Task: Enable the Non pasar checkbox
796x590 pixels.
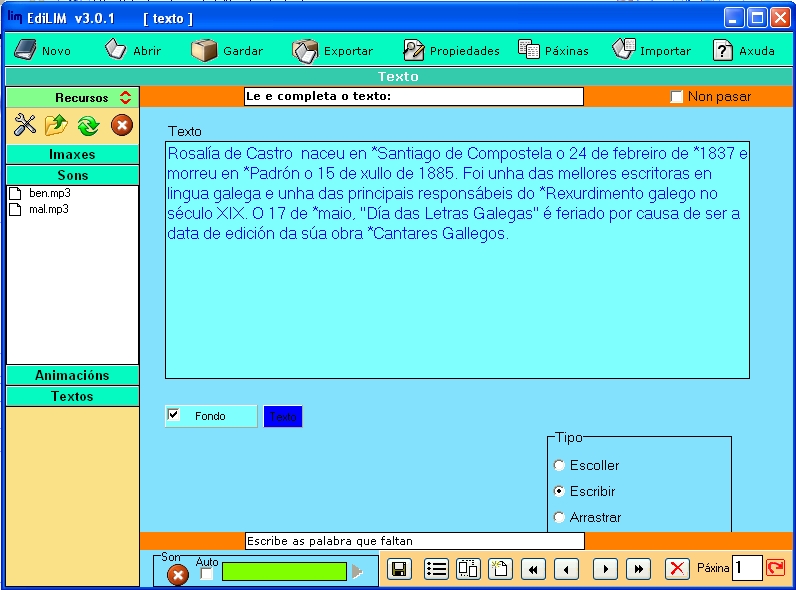Action: [x=676, y=96]
